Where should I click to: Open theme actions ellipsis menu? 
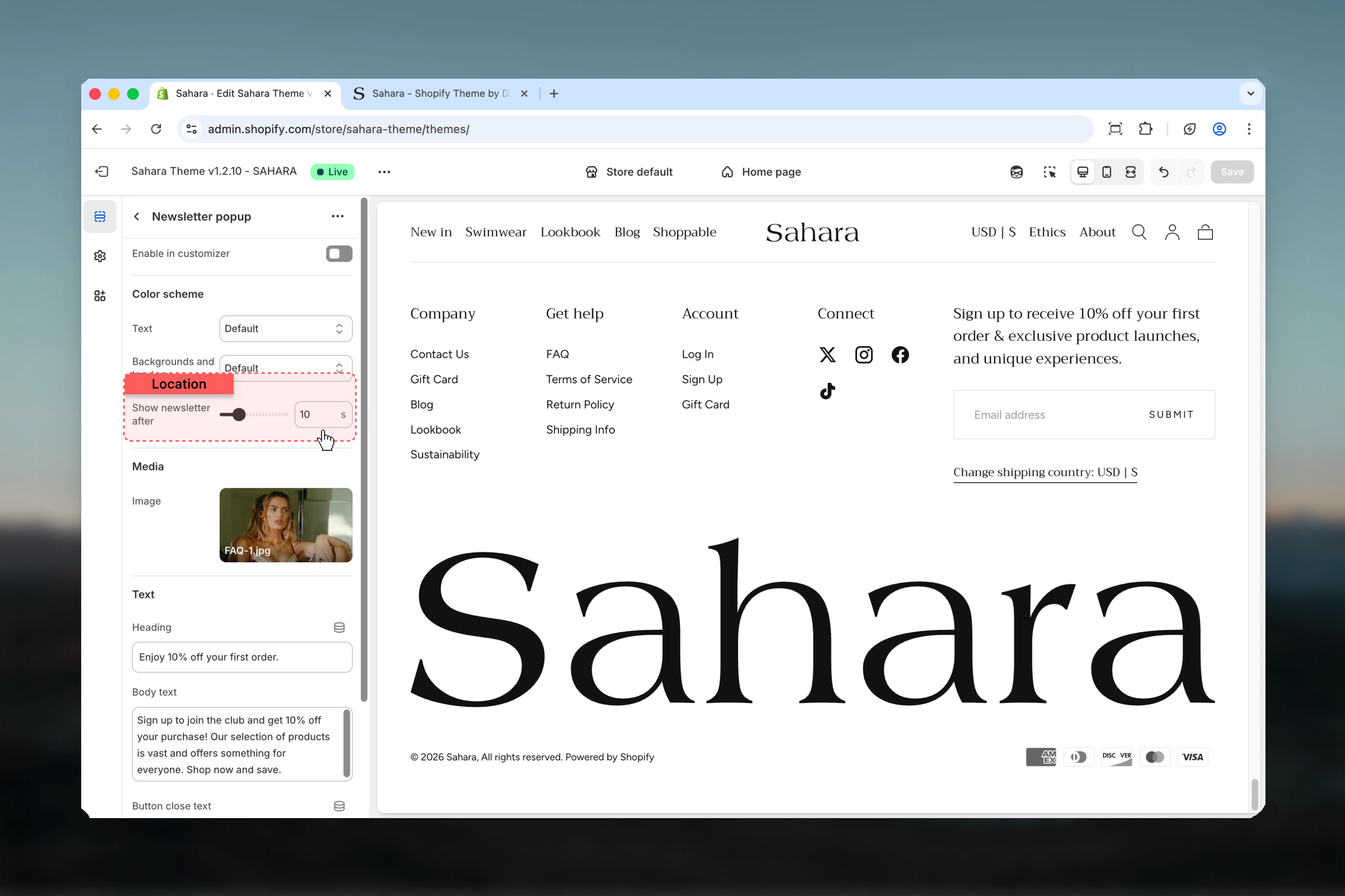tap(384, 172)
